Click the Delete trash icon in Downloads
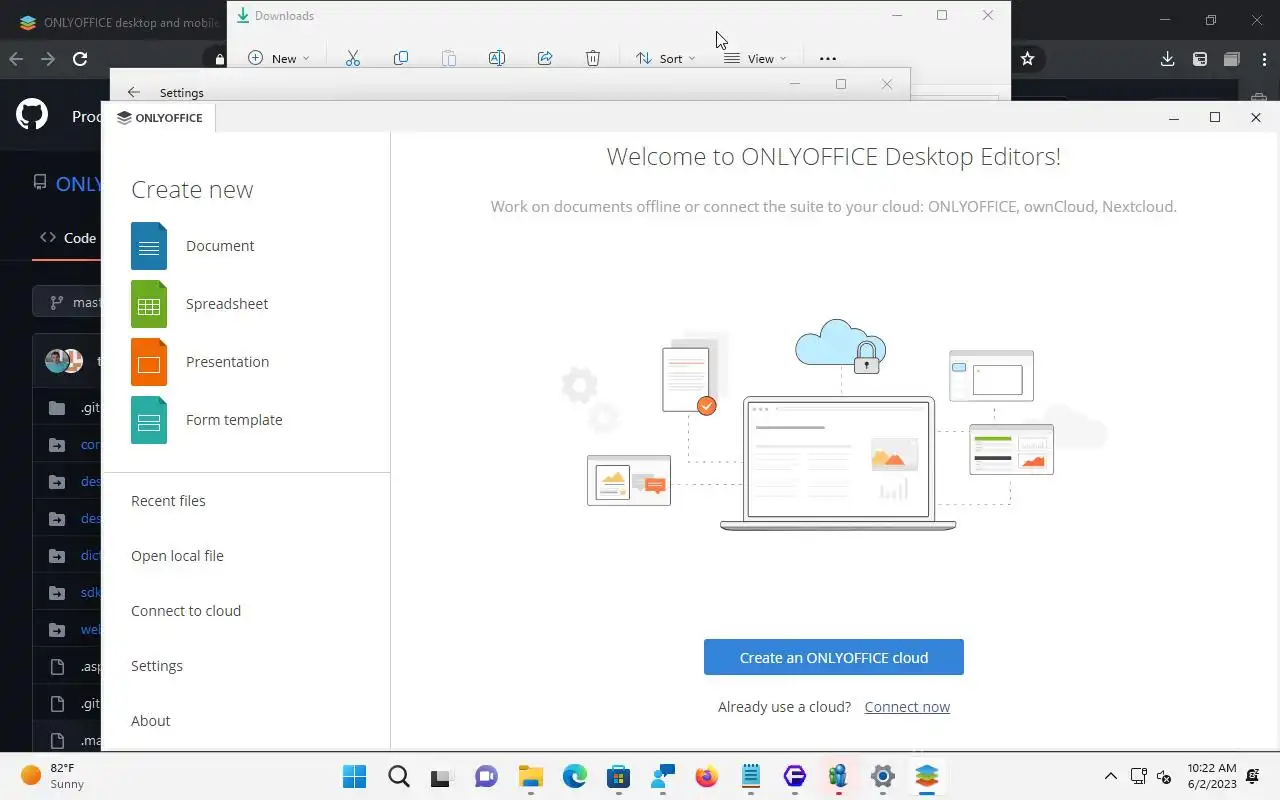1280x800 pixels. pyautogui.click(x=593, y=58)
